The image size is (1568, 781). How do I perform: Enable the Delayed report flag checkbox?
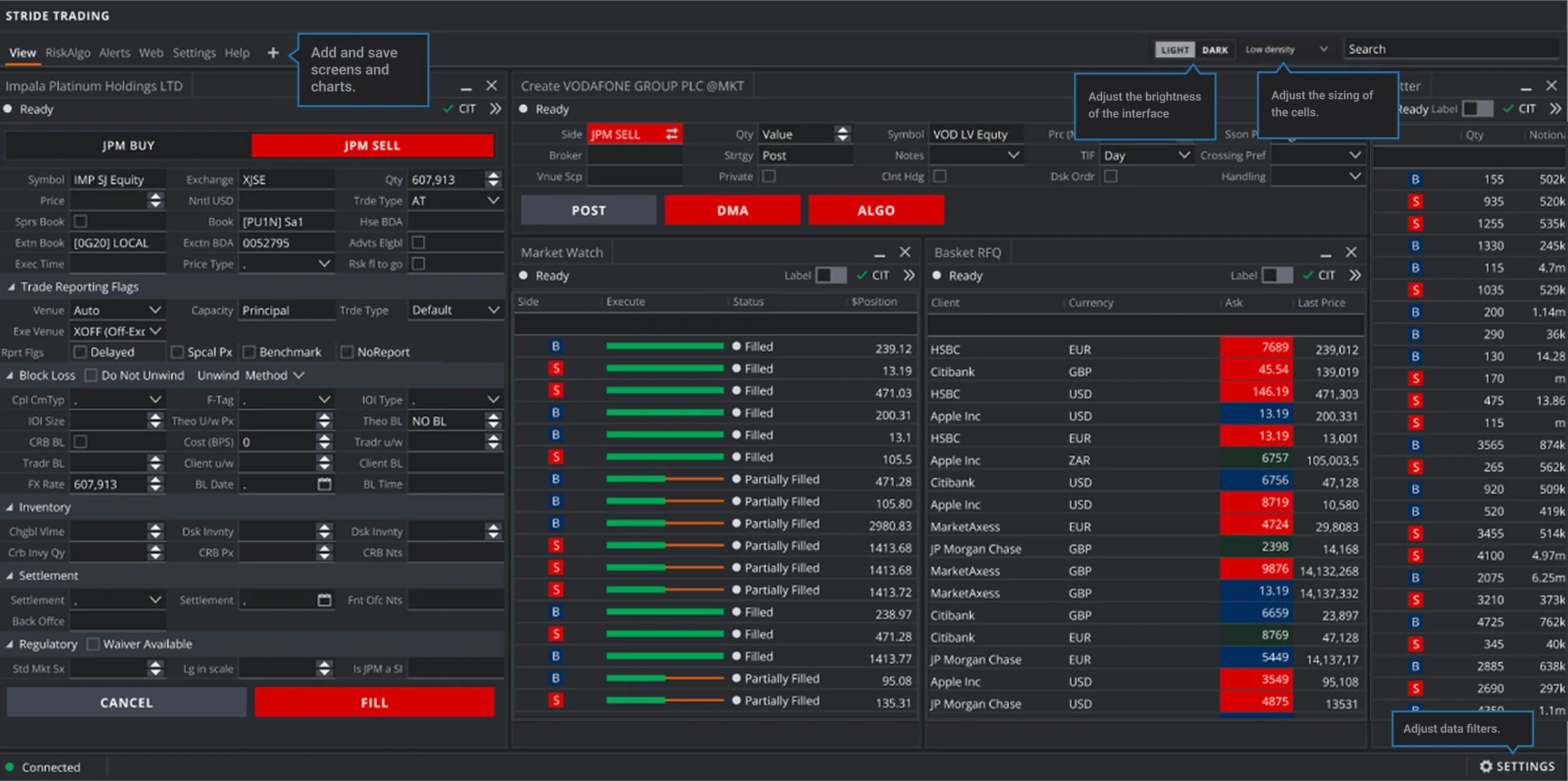(x=80, y=352)
